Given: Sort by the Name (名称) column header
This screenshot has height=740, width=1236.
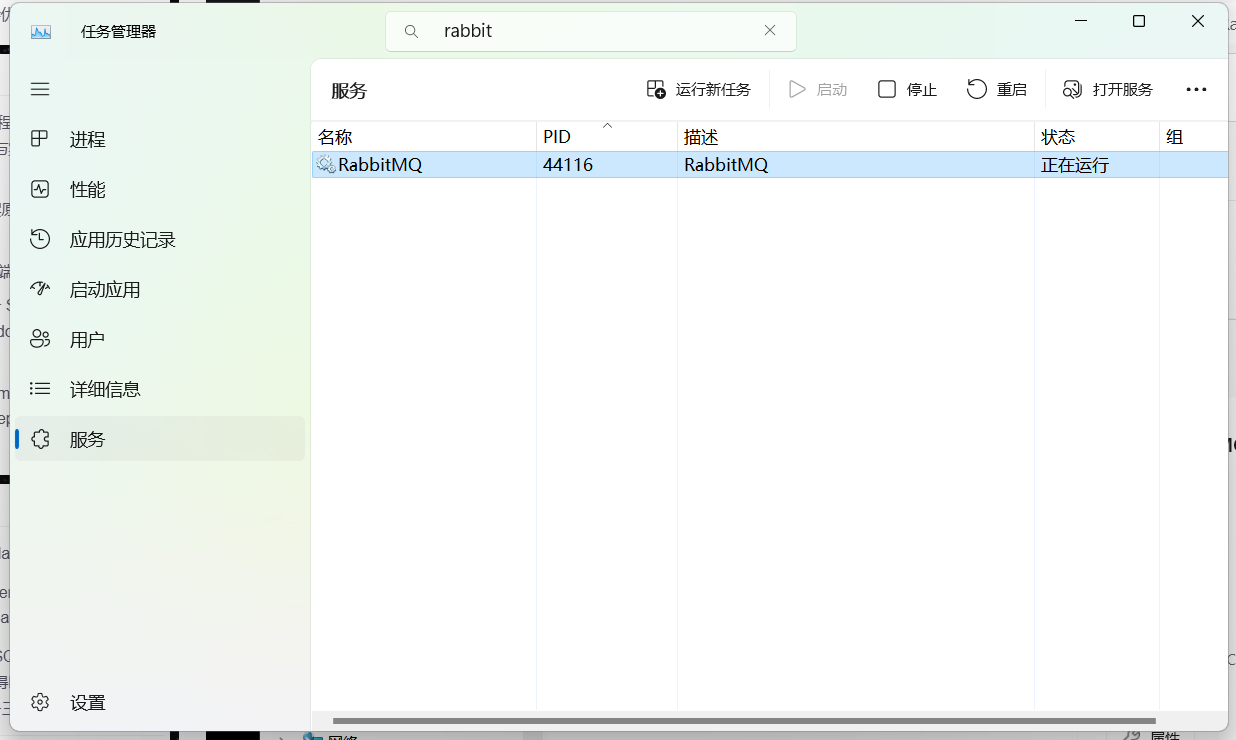Looking at the screenshot, I should click(x=424, y=137).
